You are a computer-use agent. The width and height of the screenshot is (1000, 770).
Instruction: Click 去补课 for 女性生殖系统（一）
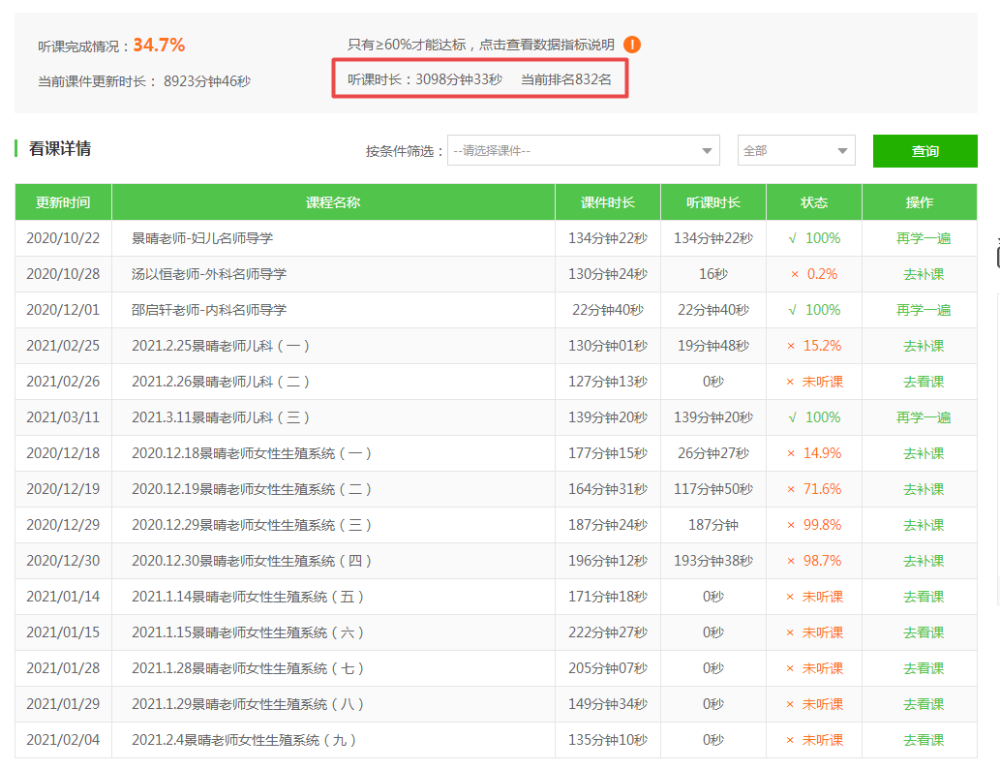coord(923,454)
